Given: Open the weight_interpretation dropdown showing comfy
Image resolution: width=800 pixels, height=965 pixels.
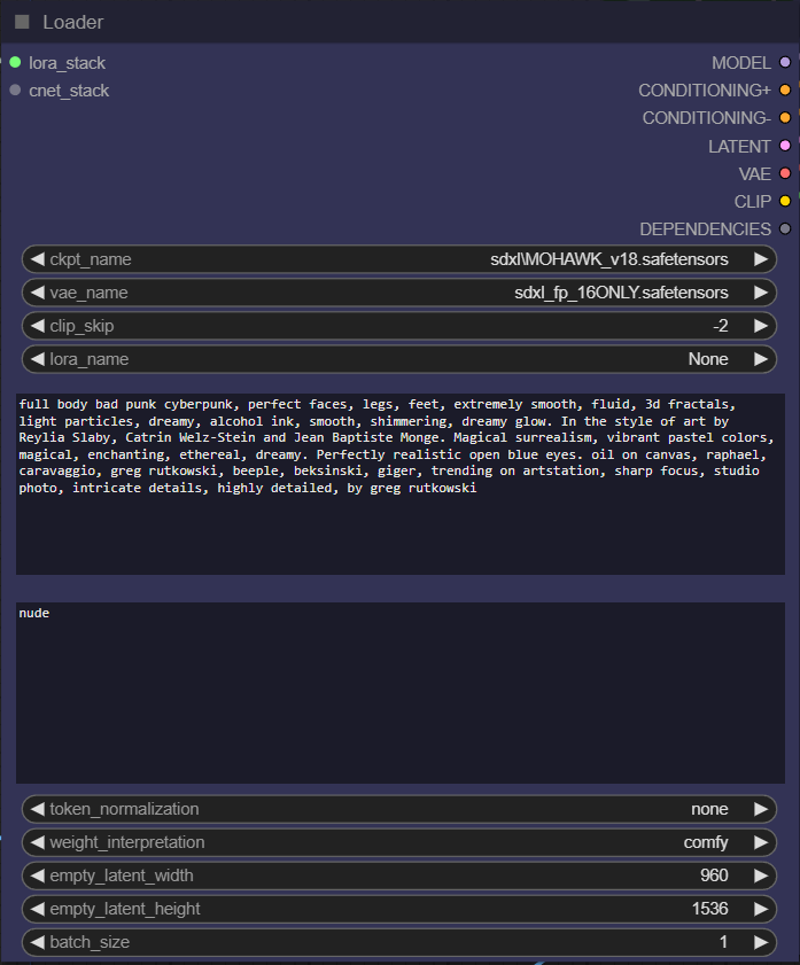Looking at the screenshot, I should tap(399, 842).
